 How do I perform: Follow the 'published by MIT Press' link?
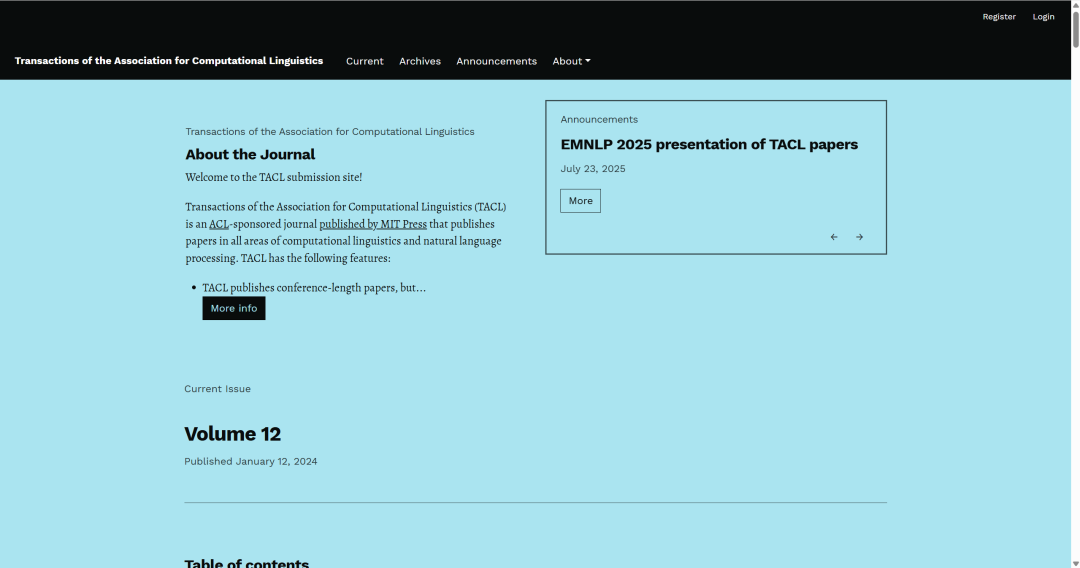[373, 224]
